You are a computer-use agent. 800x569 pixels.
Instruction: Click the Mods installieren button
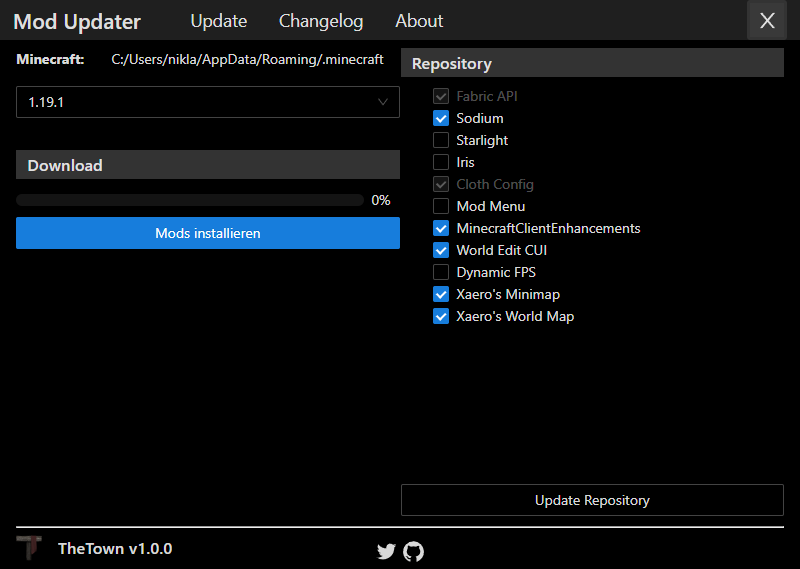coord(208,233)
